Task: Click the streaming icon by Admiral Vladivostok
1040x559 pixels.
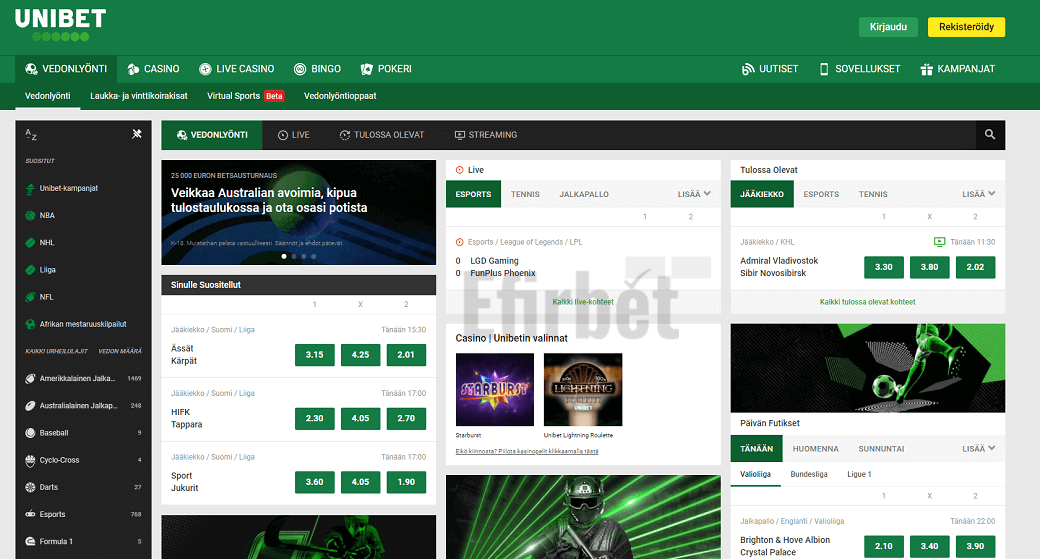Action: click(939, 242)
